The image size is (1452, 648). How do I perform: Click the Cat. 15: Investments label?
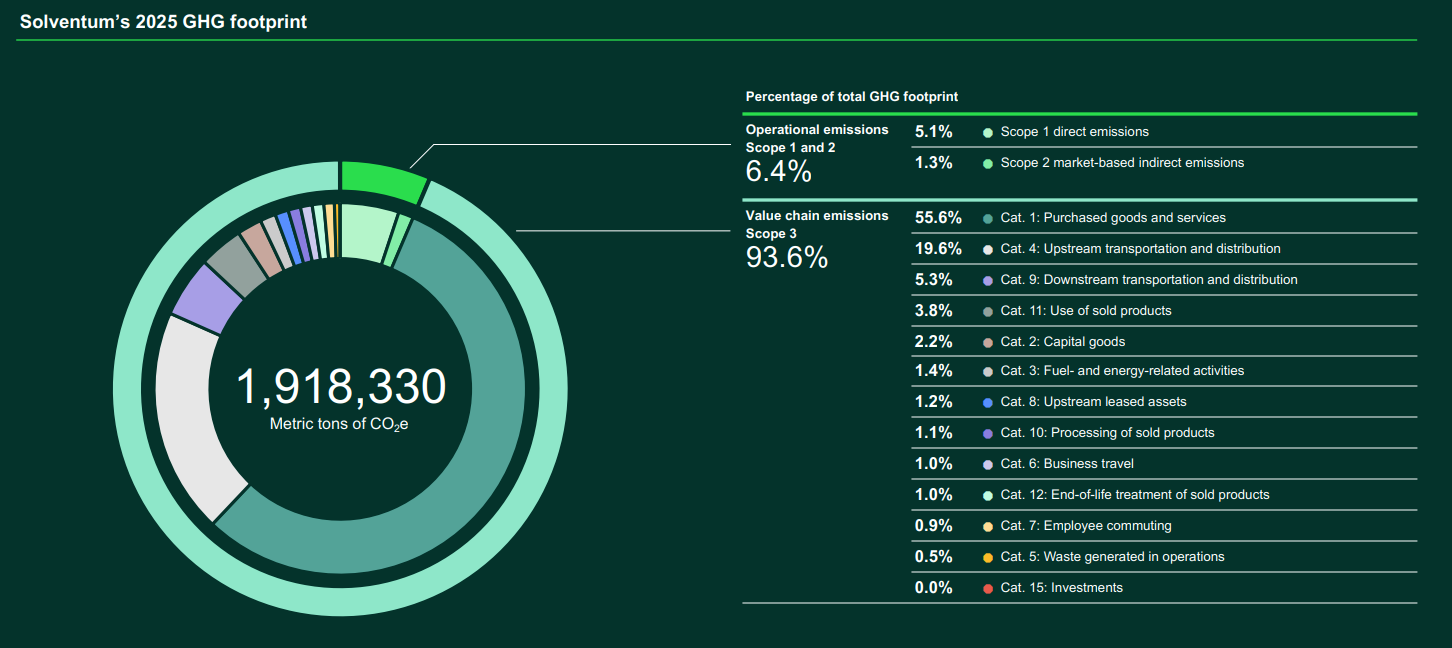click(x=1062, y=588)
